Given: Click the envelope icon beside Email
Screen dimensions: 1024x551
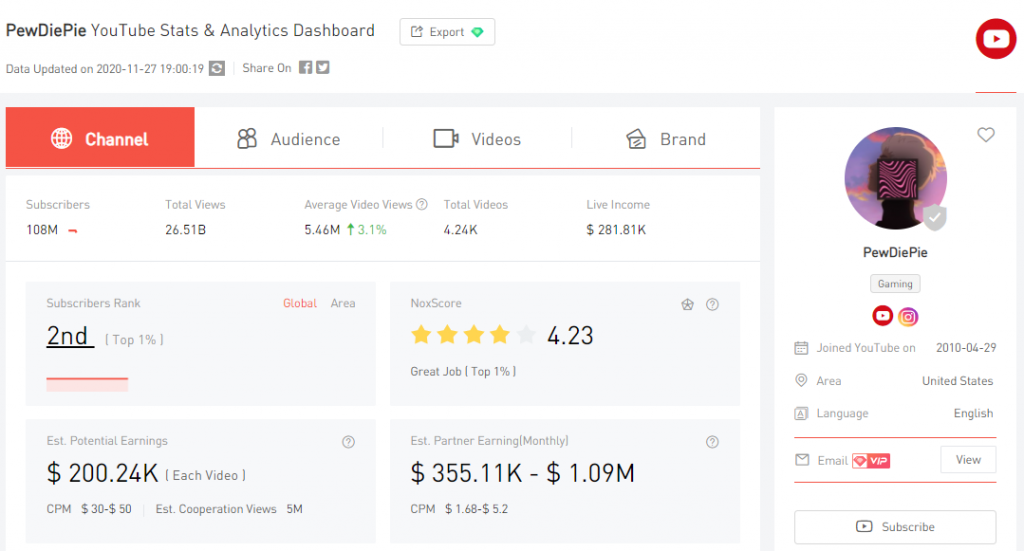Looking at the screenshot, I should pyautogui.click(x=802, y=460).
